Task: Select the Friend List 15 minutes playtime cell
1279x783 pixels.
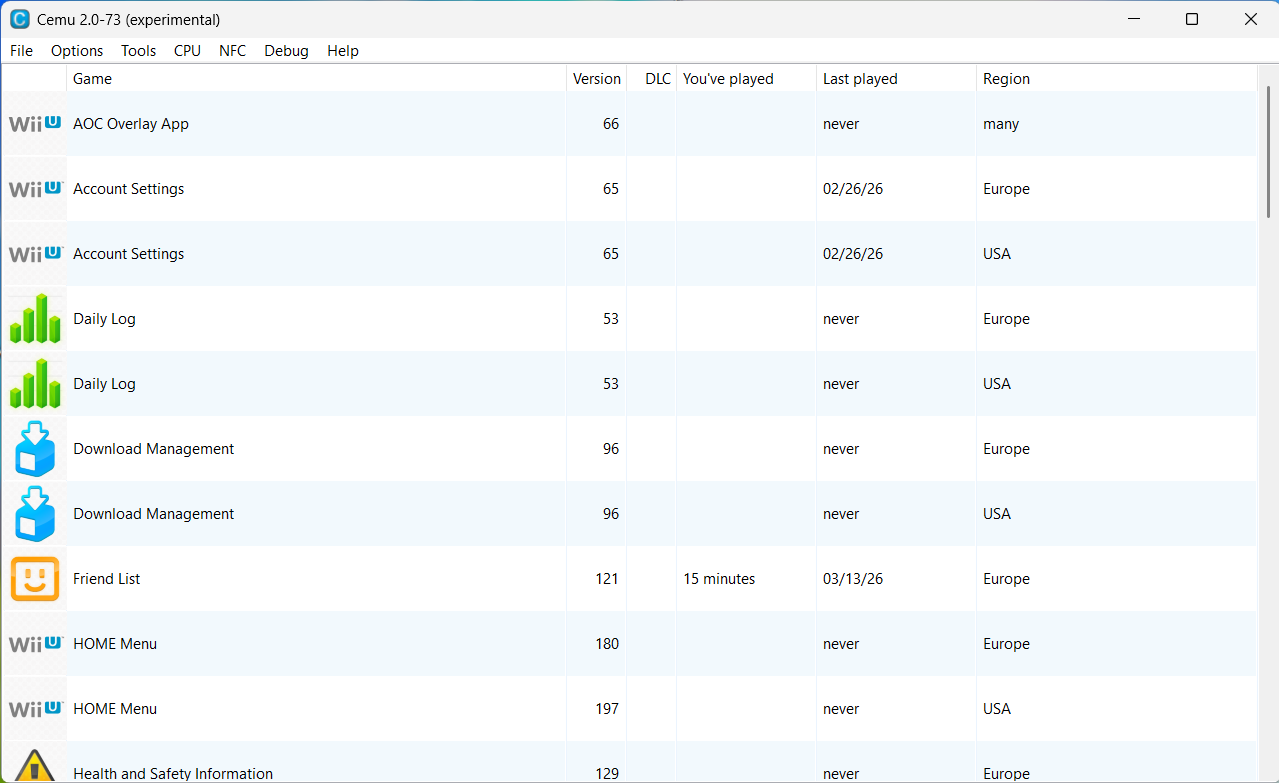Action: tap(719, 579)
